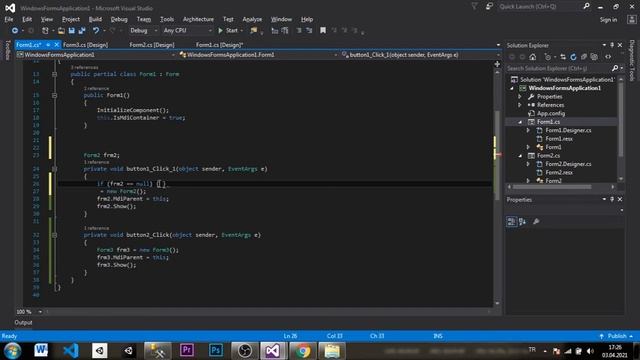Click the Search Solution Explorer field
This screenshot has width=640, height=360.
(x=558, y=68)
